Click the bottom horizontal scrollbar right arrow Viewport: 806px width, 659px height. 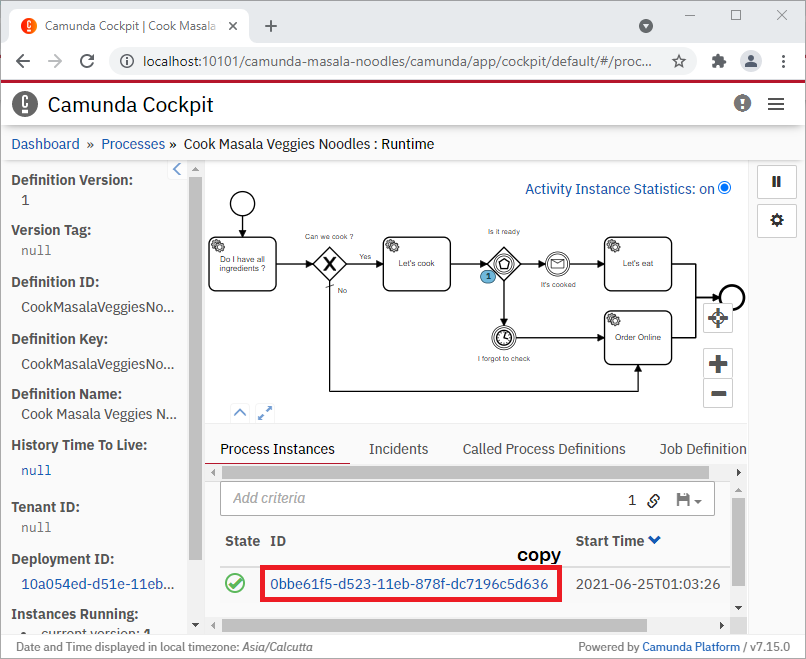pyautogui.click(x=722, y=626)
